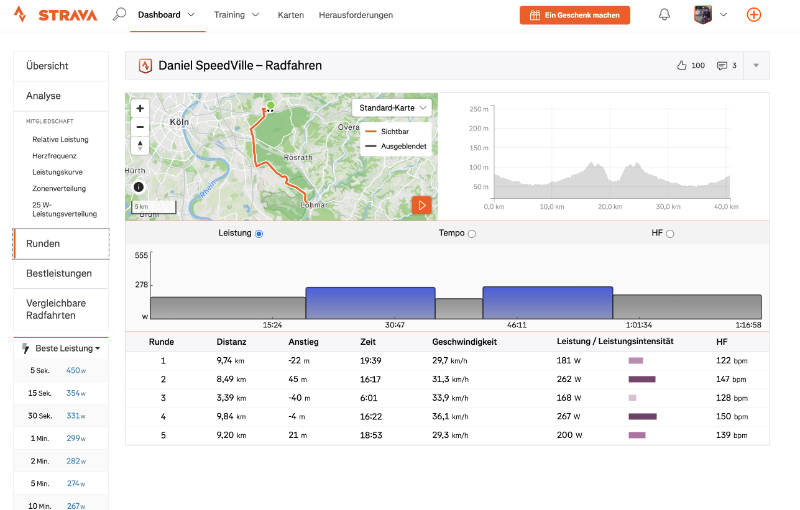
Task: Click the orange plus upload icon
Action: tap(754, 15)
